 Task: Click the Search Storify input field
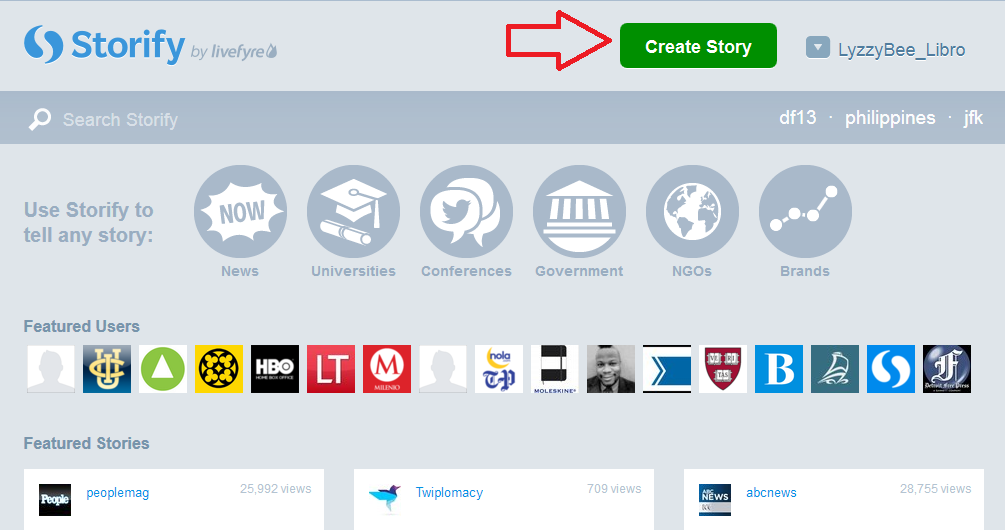pos(300,120)
